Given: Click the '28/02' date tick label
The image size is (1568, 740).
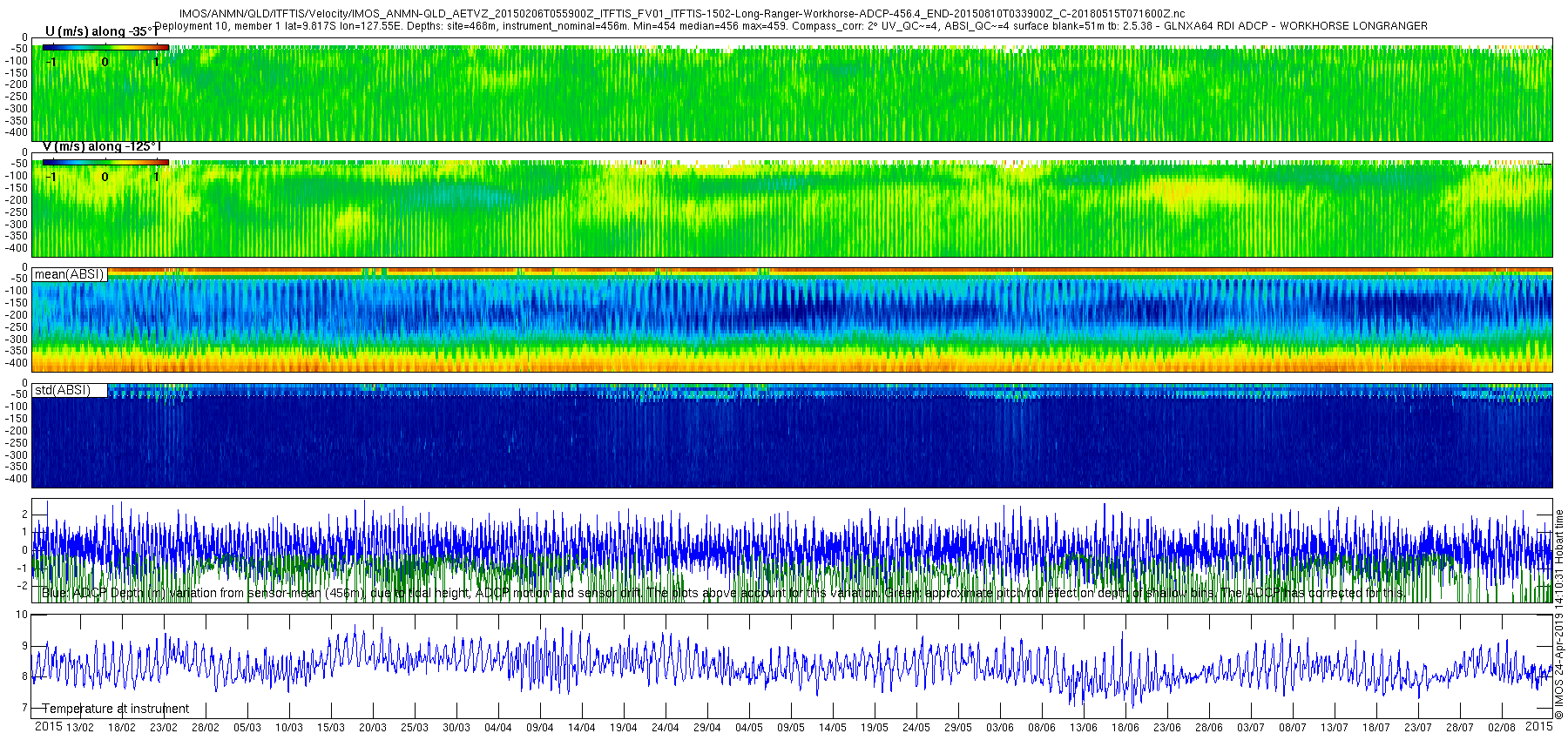Looking at the screenshot, I should pos(205,728).
